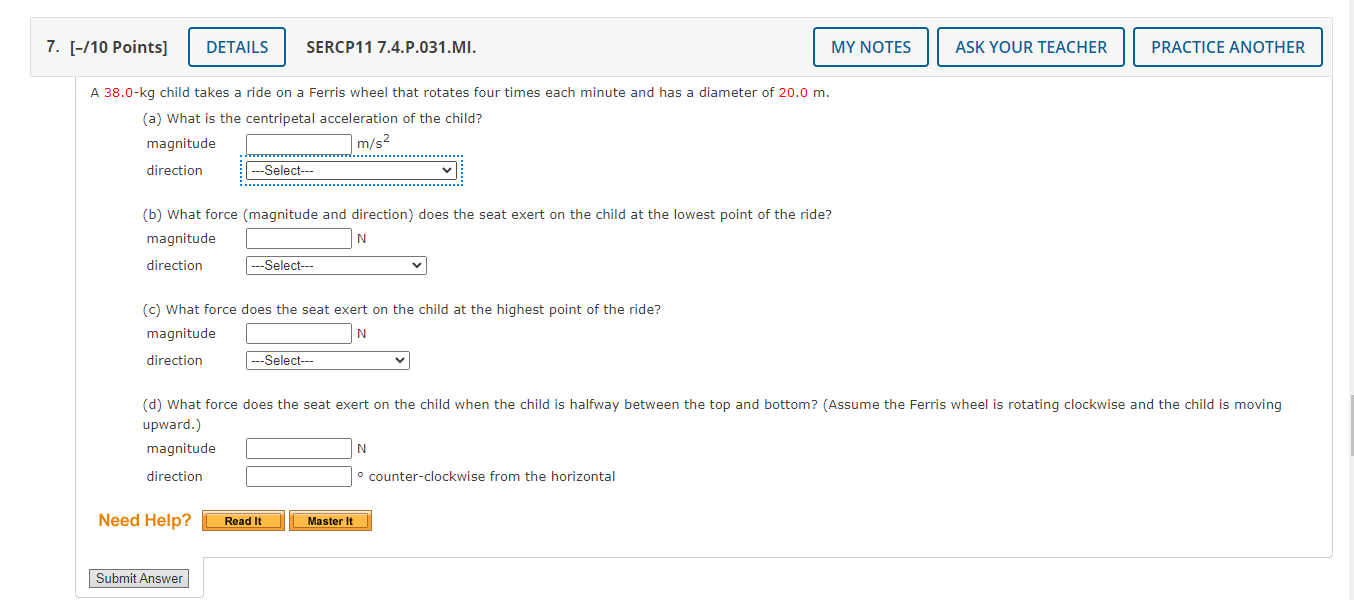Click MY NOTES button
Screen dimensions: 1354x600
[869, 46]
